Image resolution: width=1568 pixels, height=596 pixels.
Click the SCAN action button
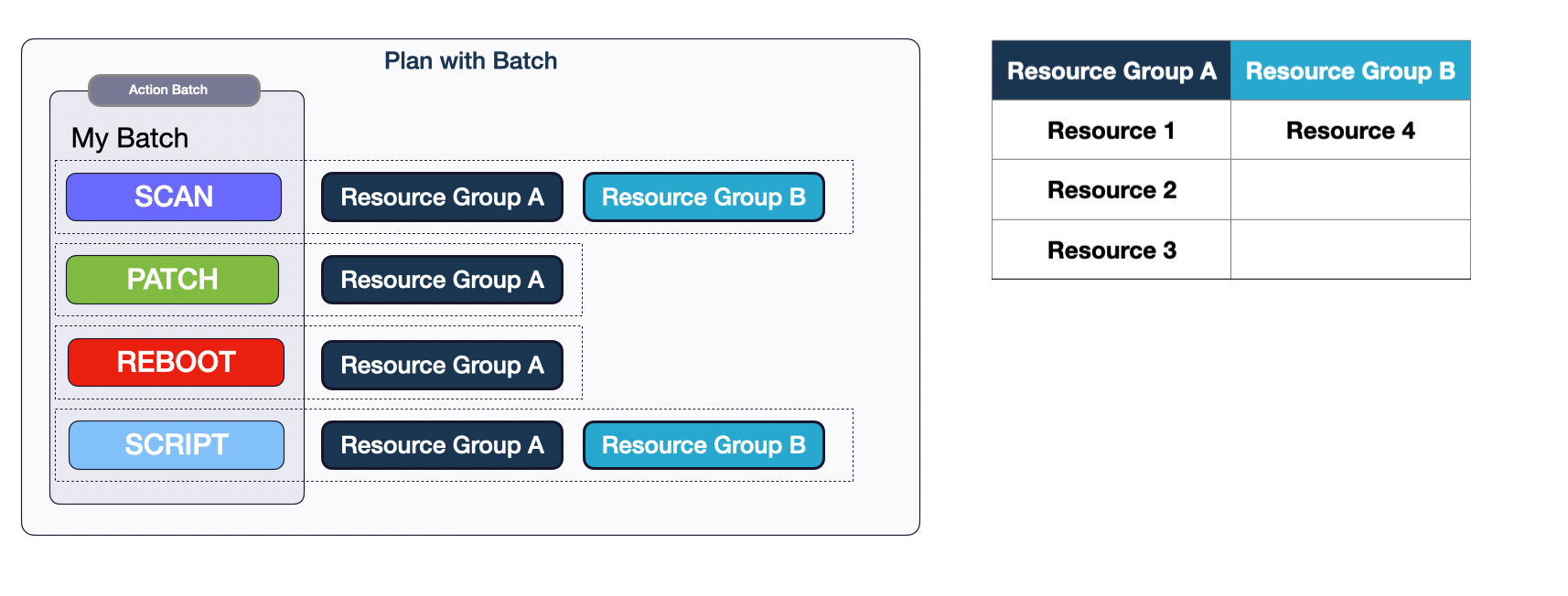[174, 197]
